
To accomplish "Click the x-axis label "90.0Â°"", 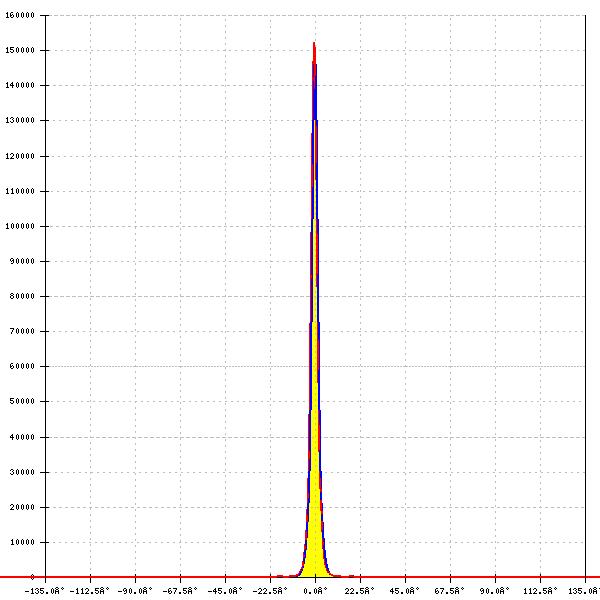I will (495, 591).
